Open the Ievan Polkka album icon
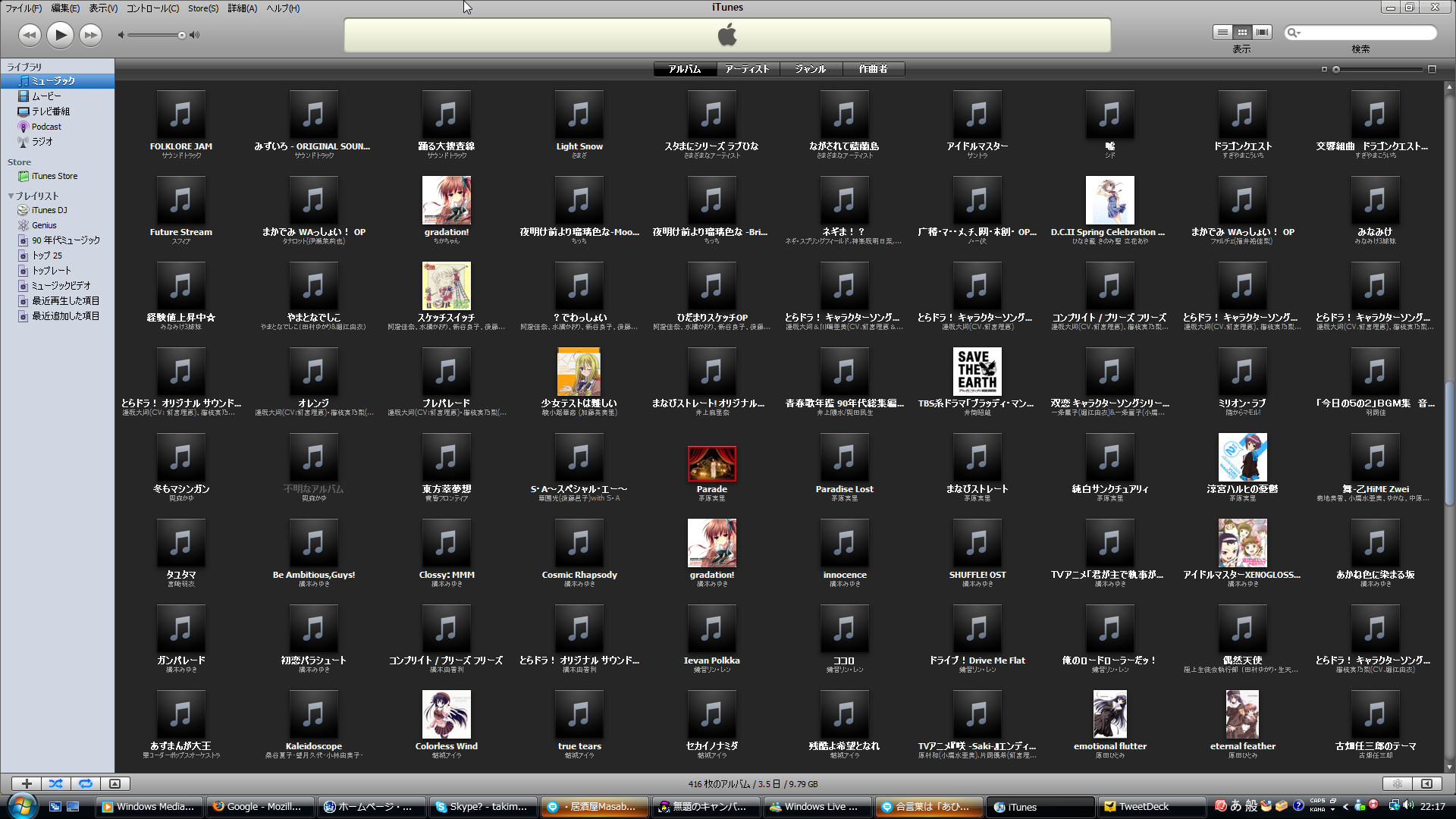1456x819 pixels. point(711,629)
